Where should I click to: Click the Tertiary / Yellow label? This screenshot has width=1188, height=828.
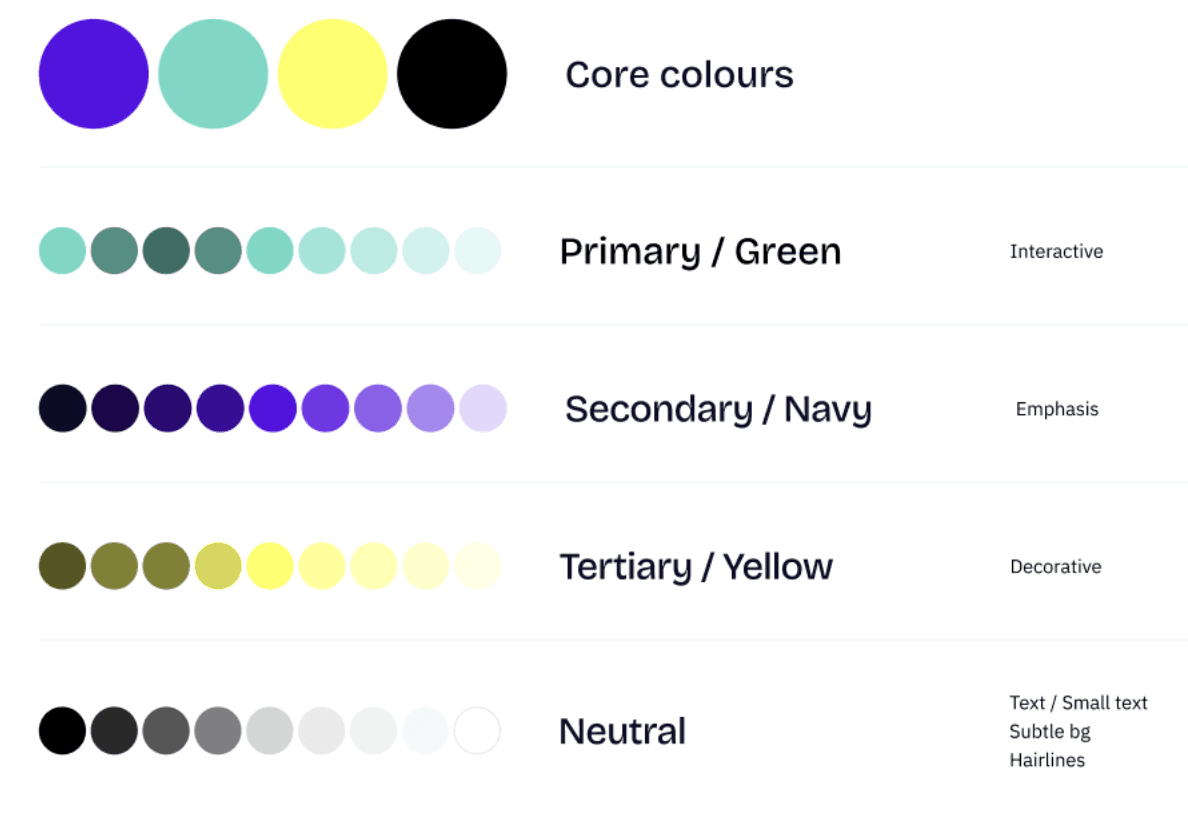click(696, 567)
